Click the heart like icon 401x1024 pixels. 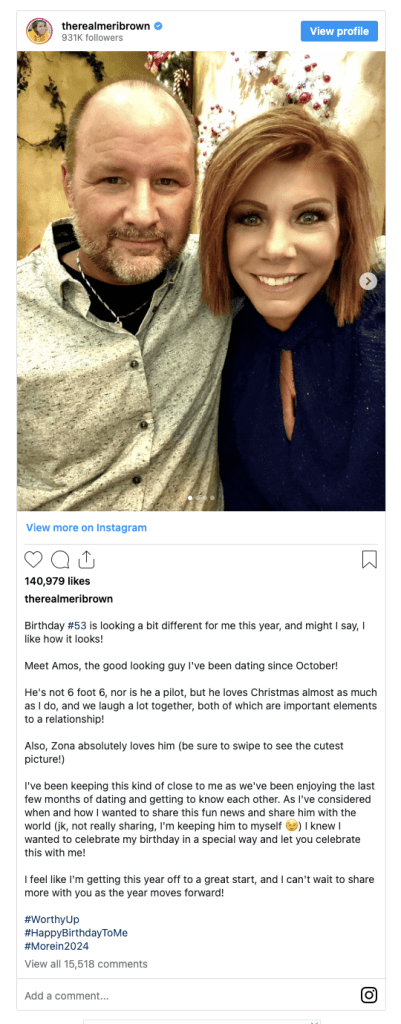coord(33,560)
